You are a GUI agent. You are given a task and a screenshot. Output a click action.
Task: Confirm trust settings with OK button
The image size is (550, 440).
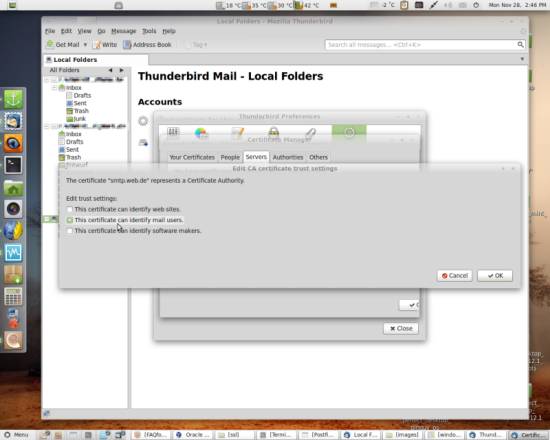pyautogui.click(x=495, y=276)
